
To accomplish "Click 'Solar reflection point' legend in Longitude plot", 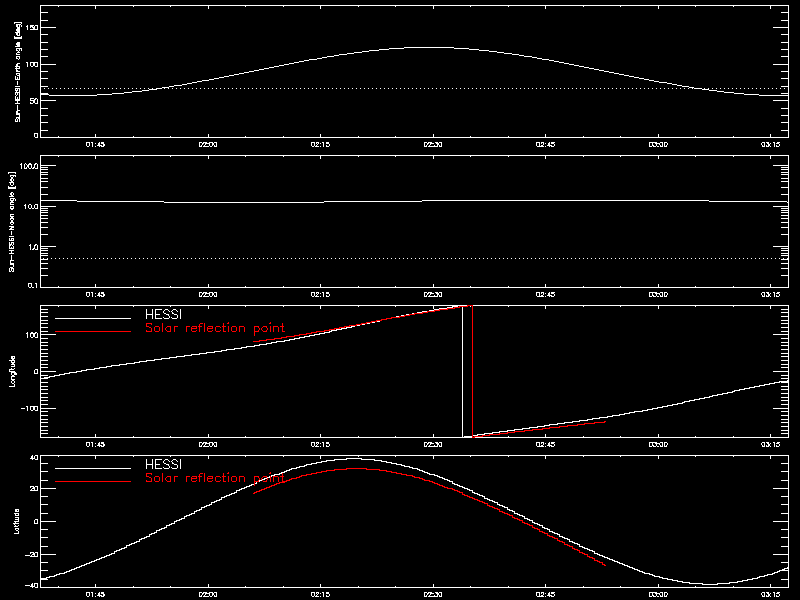I will click(215, 328).
